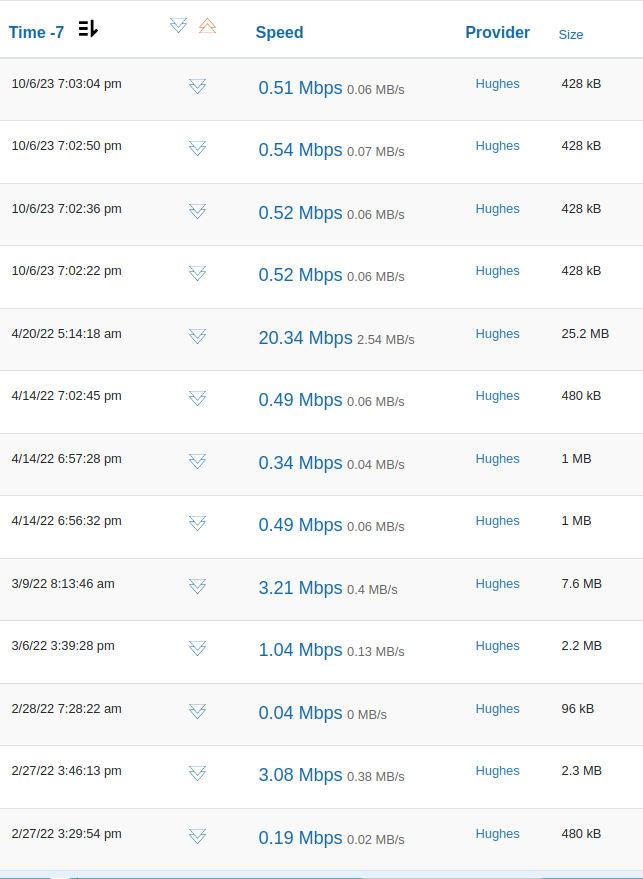Open the 0.04 Mbps speed result
Viewport: 643px width, 879px height.
300,713
